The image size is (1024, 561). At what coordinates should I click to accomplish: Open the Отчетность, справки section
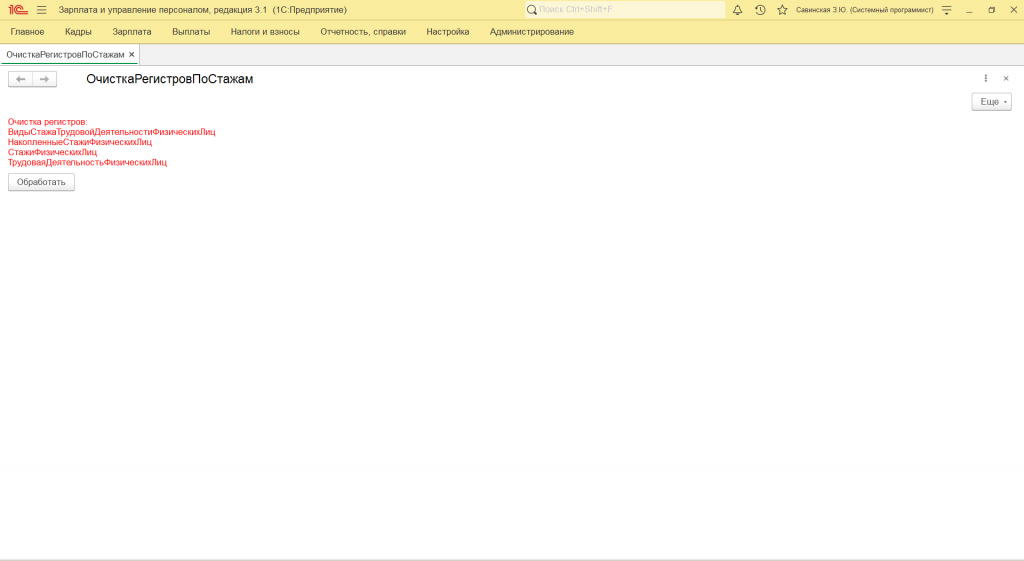363,32
